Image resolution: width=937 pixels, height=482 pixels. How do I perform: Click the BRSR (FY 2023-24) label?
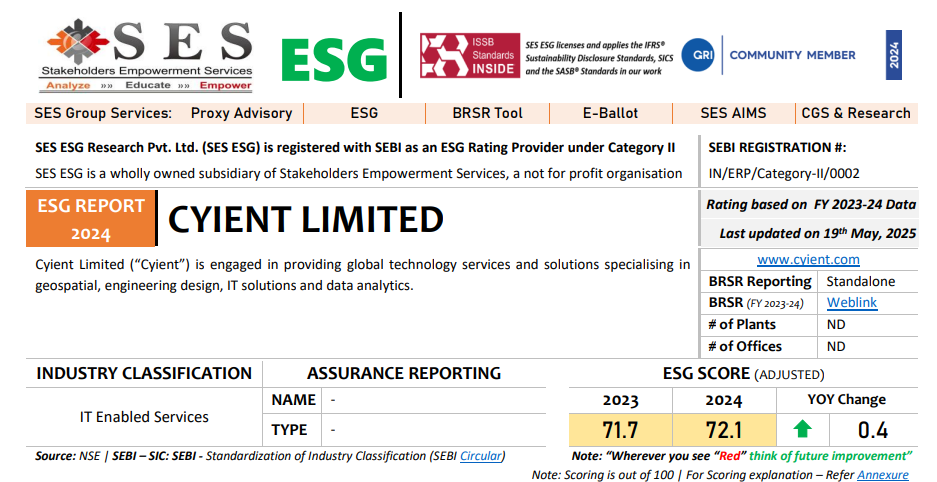pos(756,303)
